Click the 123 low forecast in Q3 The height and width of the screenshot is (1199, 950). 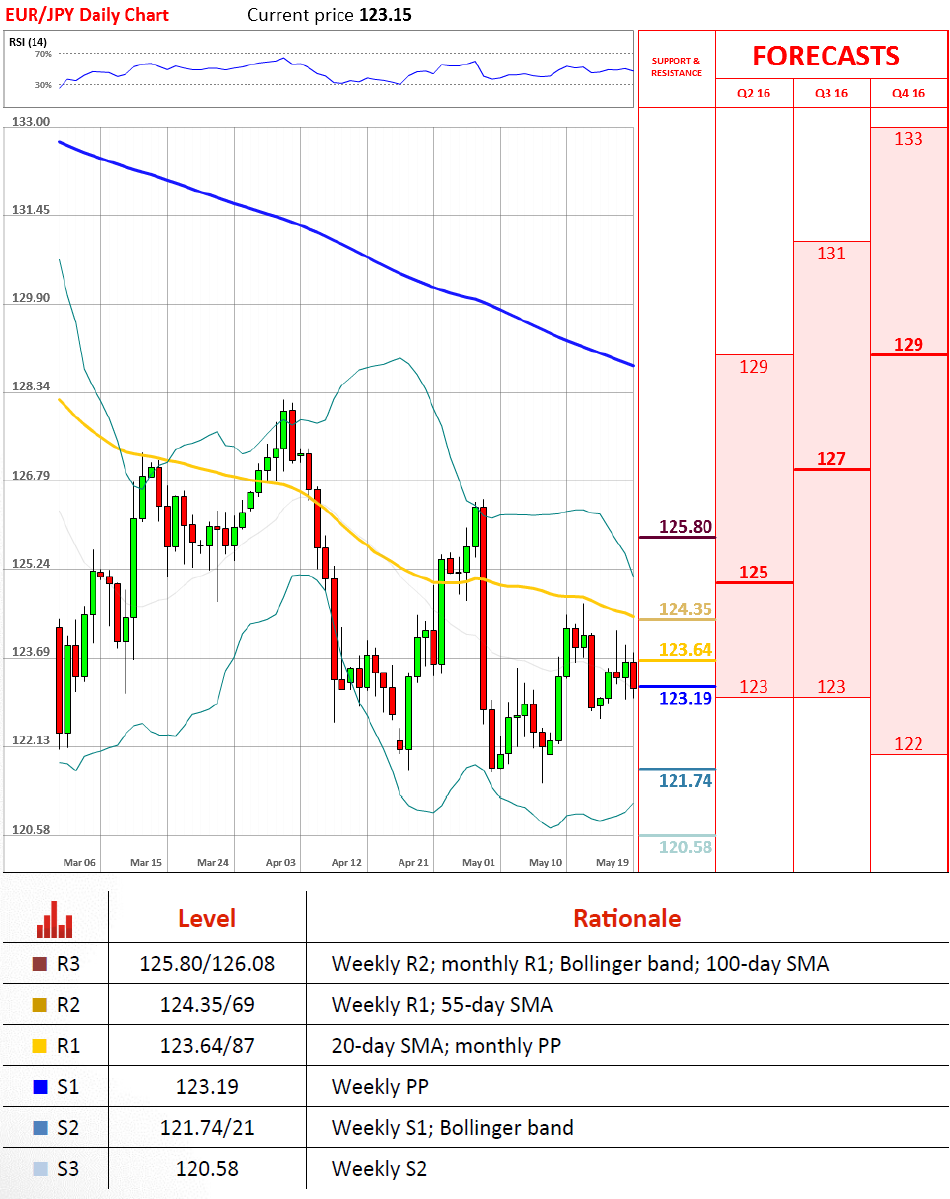(x=831, y=687)
